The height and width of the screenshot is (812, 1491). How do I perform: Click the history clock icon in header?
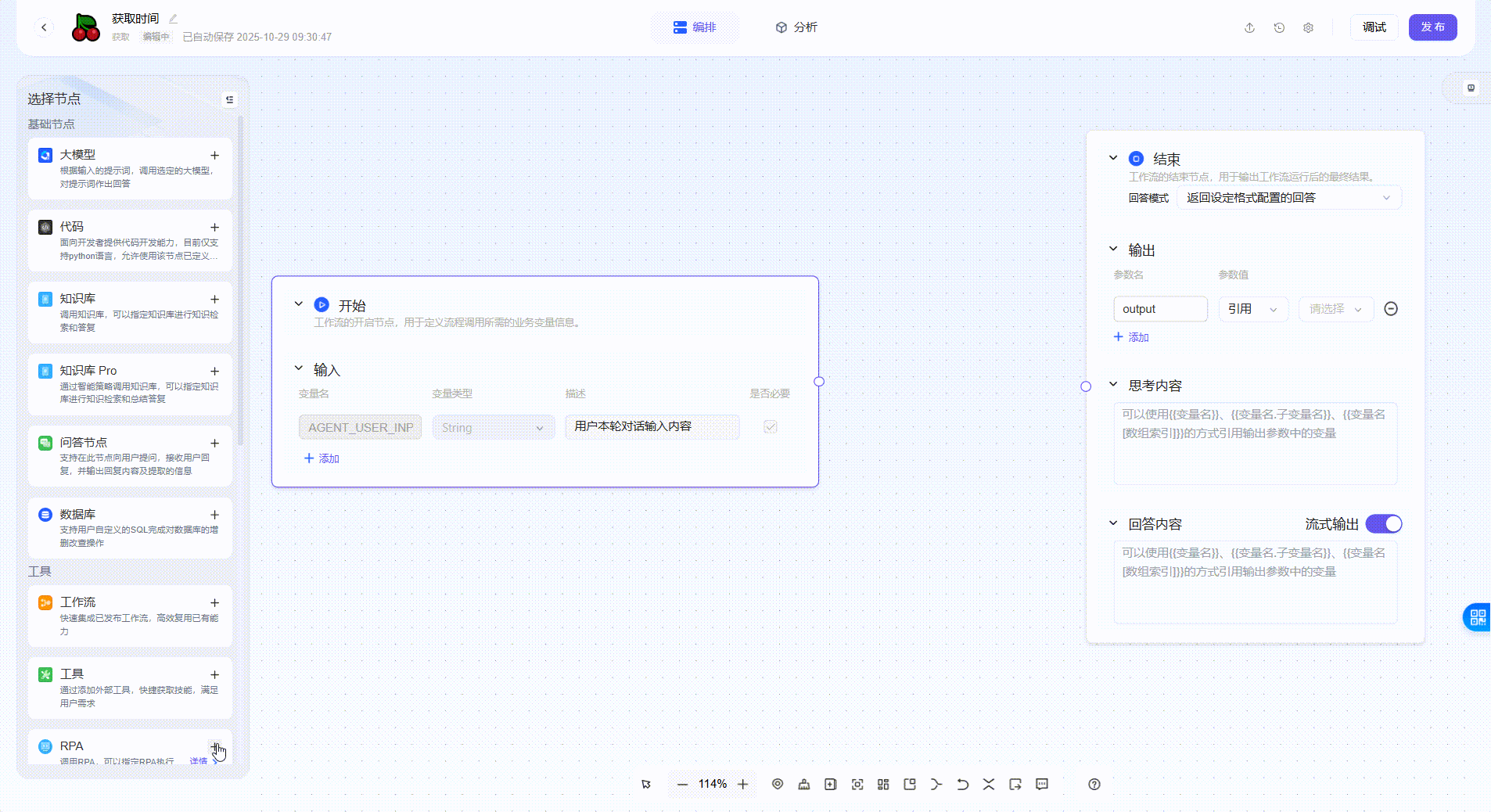pos(1279,27)
